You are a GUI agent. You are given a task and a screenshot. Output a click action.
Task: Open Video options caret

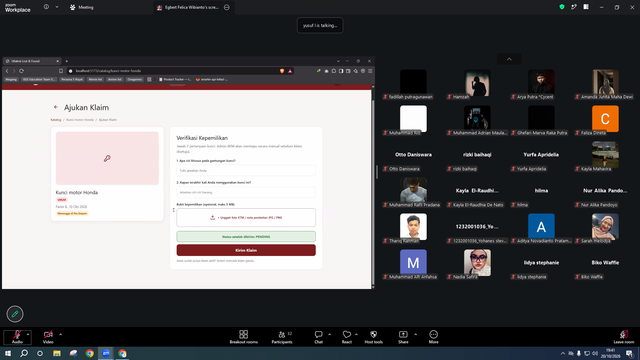[60, 334]
